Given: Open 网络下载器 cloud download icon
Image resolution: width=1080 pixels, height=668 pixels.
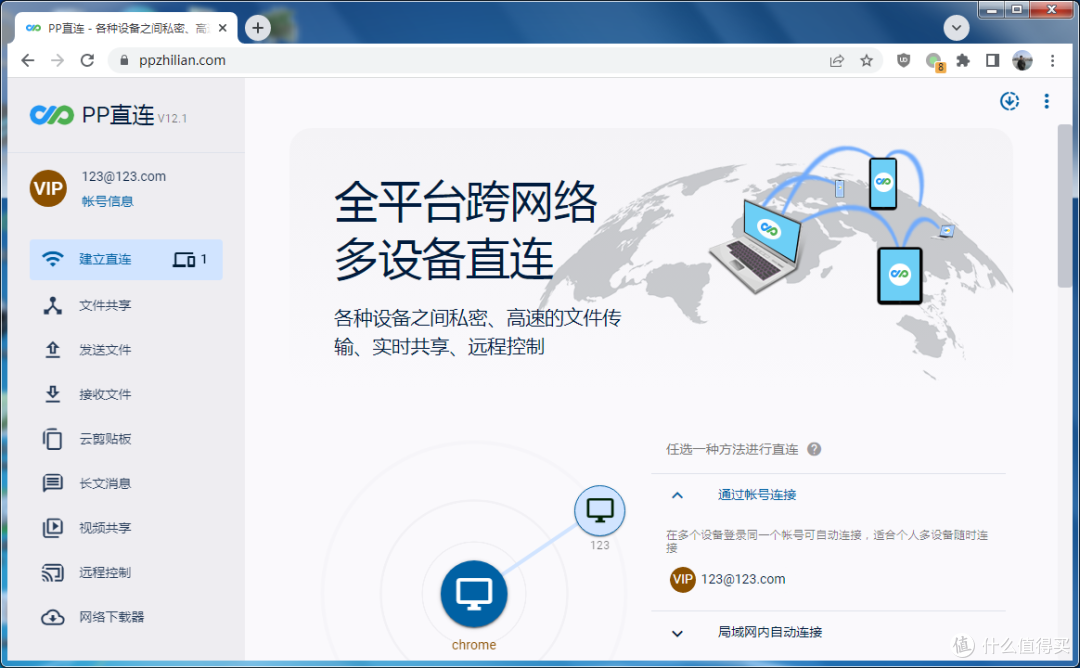Looking at the screenshot, I should 52,617.
